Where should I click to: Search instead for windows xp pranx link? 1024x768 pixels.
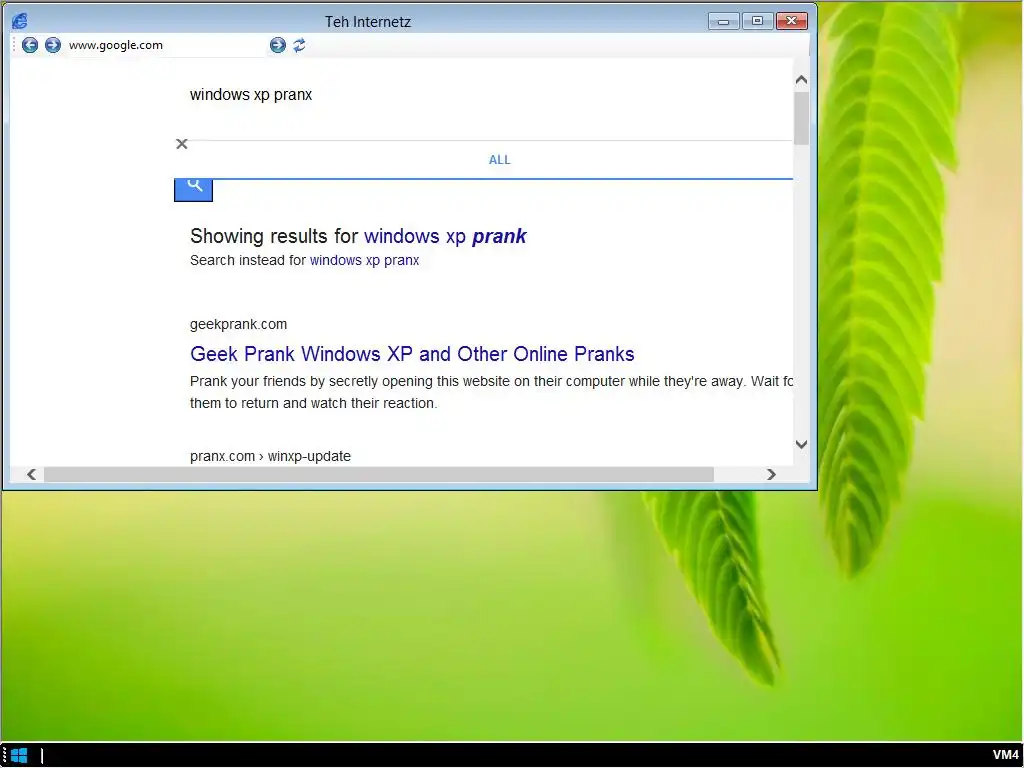click(364, 260)
